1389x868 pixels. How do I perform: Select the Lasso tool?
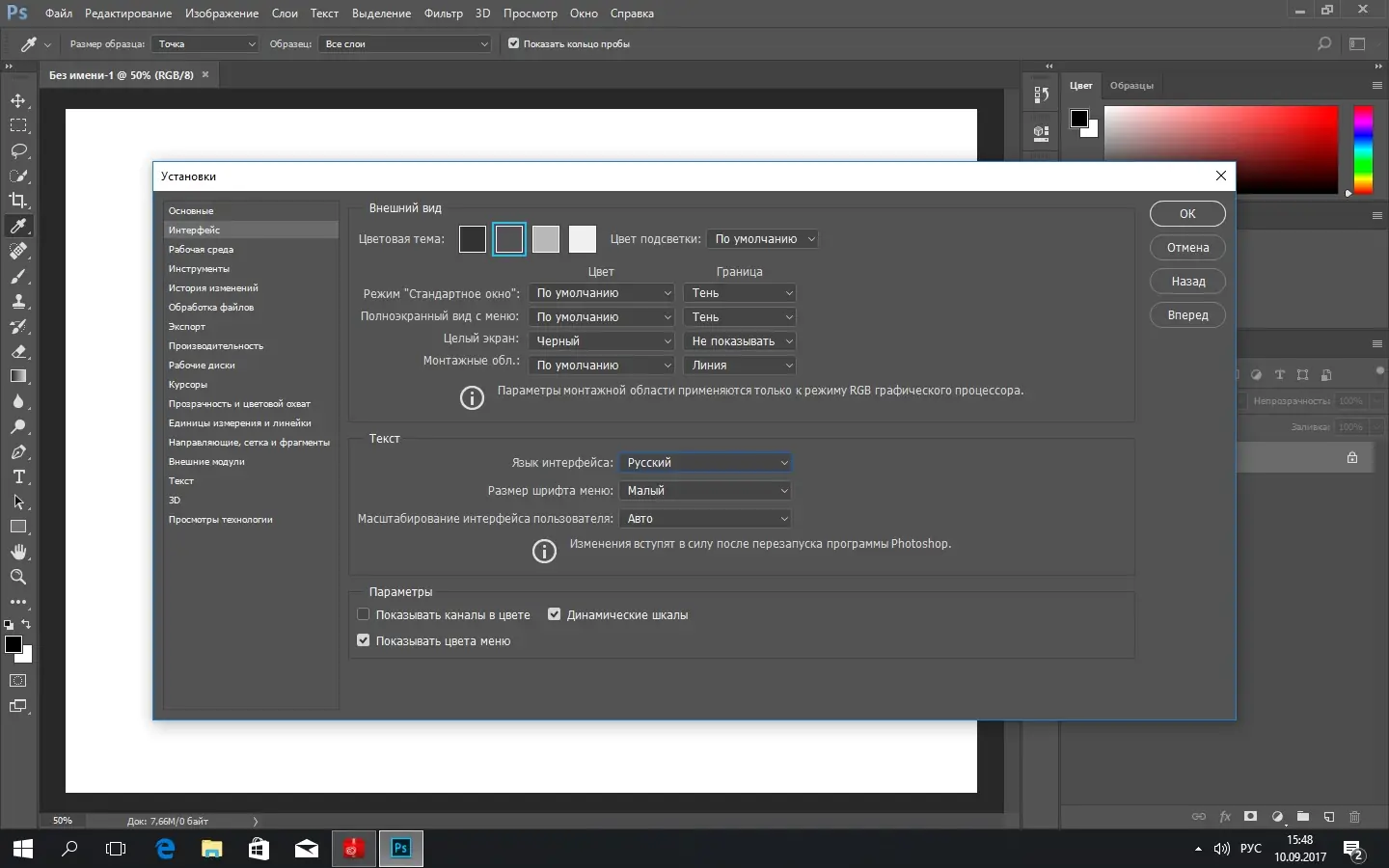[18, 150]
